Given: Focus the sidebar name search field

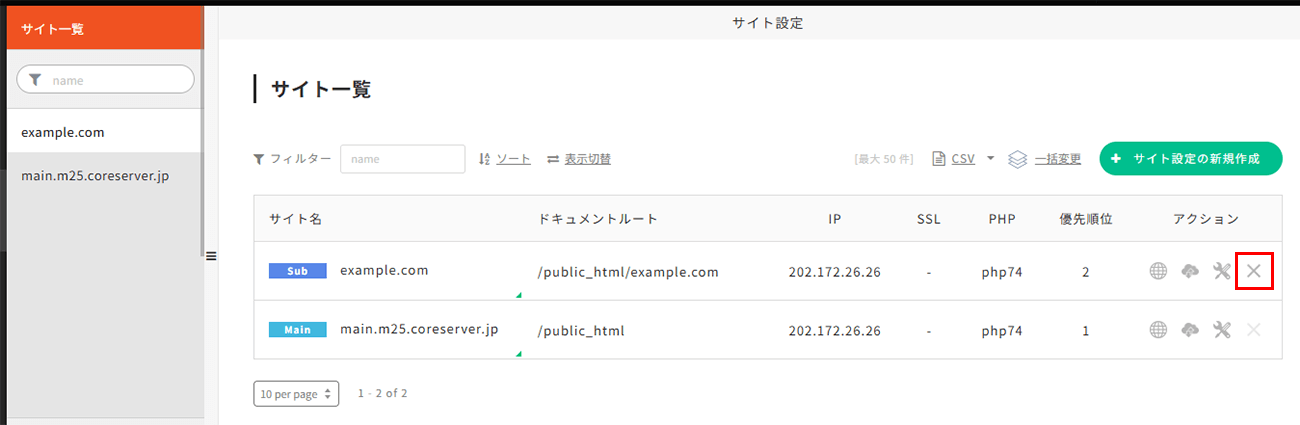Looking at the screenshot, I should 105,80.
